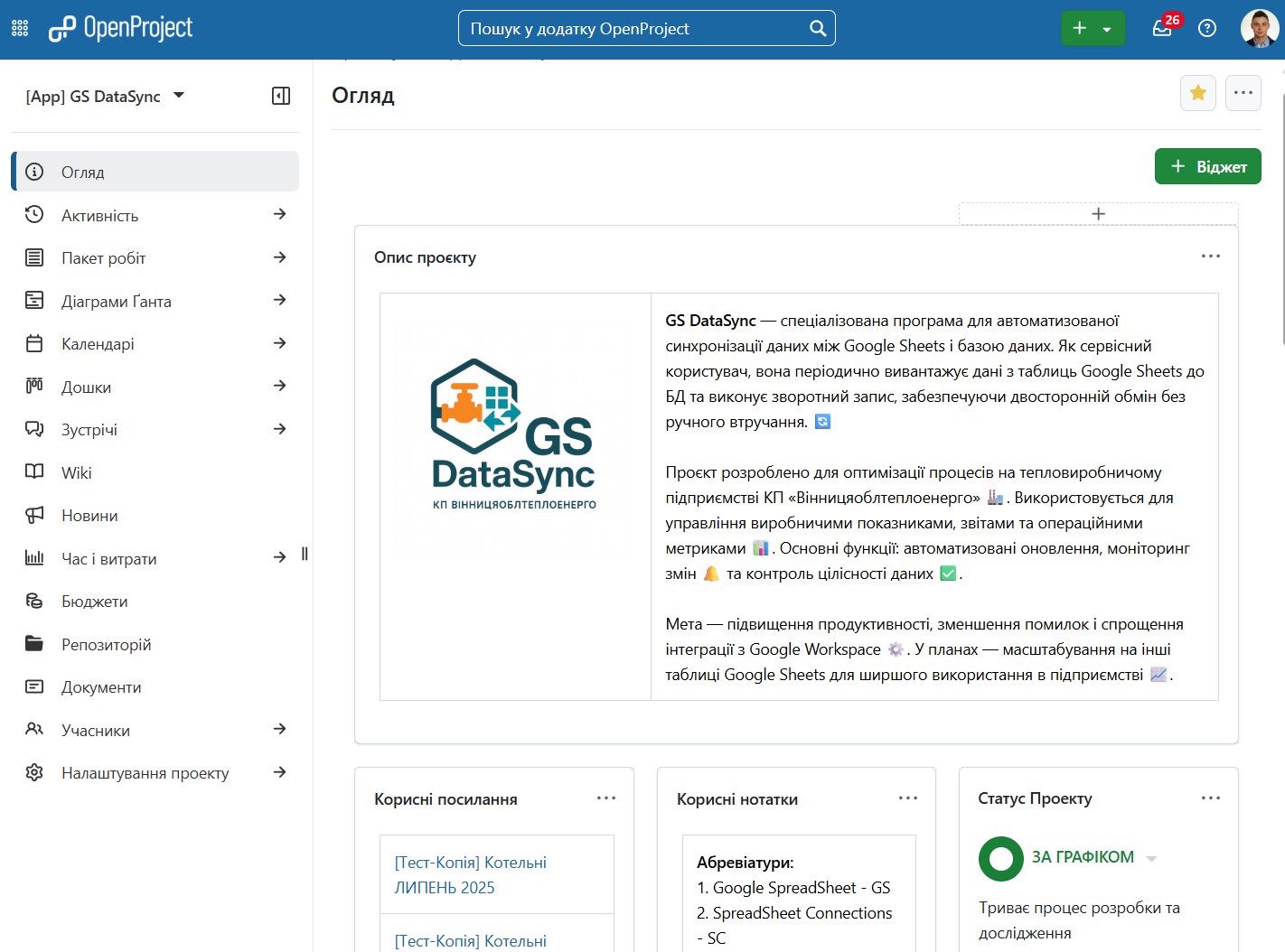Viewport: 1285px width, 952px height.
Task: Click the green Віджет button
Action: (x=1207, y=167)
